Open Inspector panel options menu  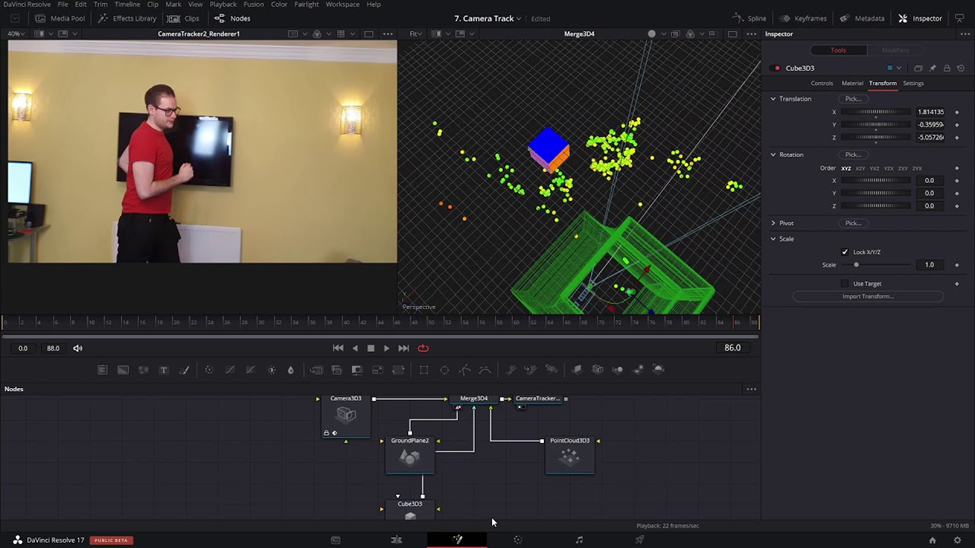click(964, 34)
